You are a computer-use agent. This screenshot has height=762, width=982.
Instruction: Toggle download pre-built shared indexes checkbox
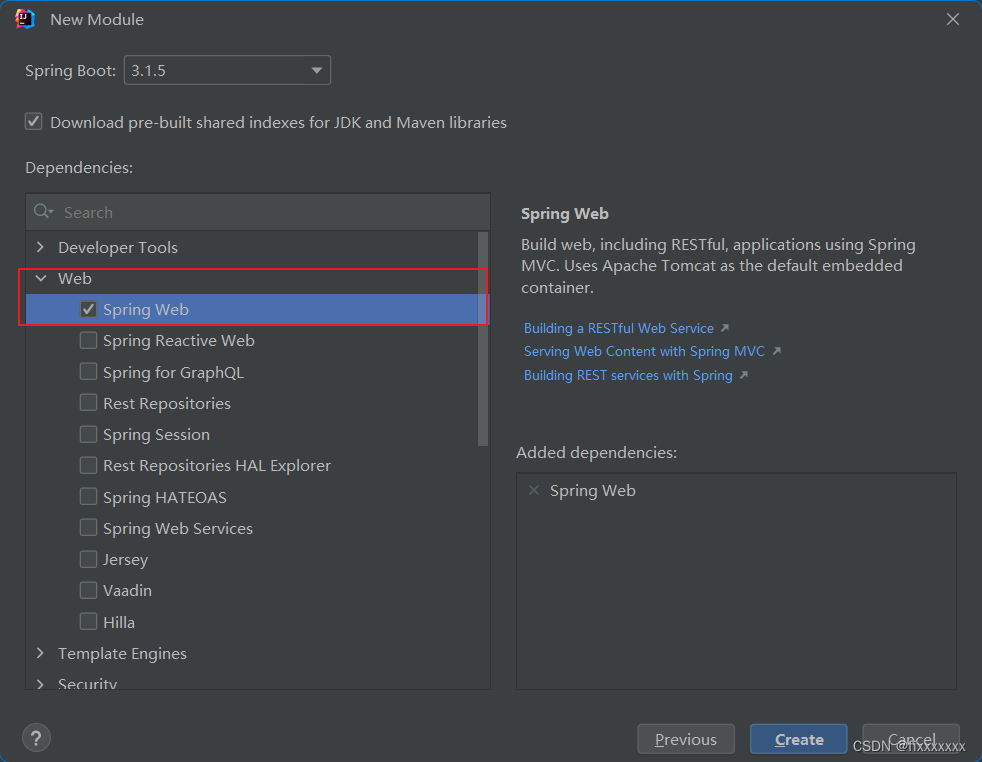[x=34, y=121]
